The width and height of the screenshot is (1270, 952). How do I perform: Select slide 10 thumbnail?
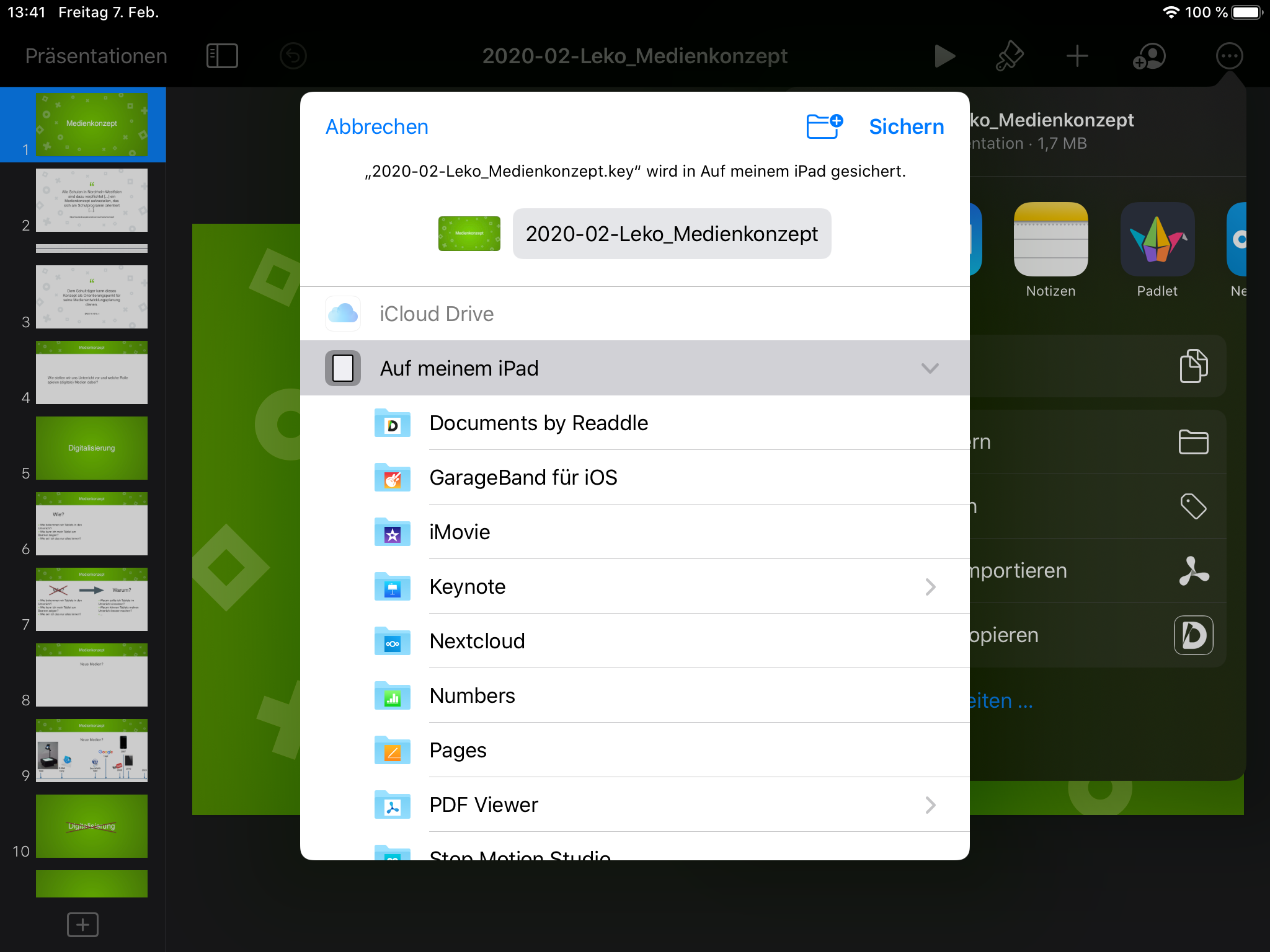92,826
